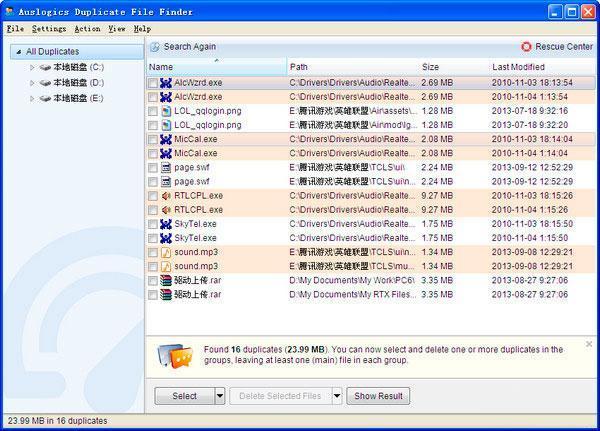Click the Search Again refresh icon

pos(155,47)
